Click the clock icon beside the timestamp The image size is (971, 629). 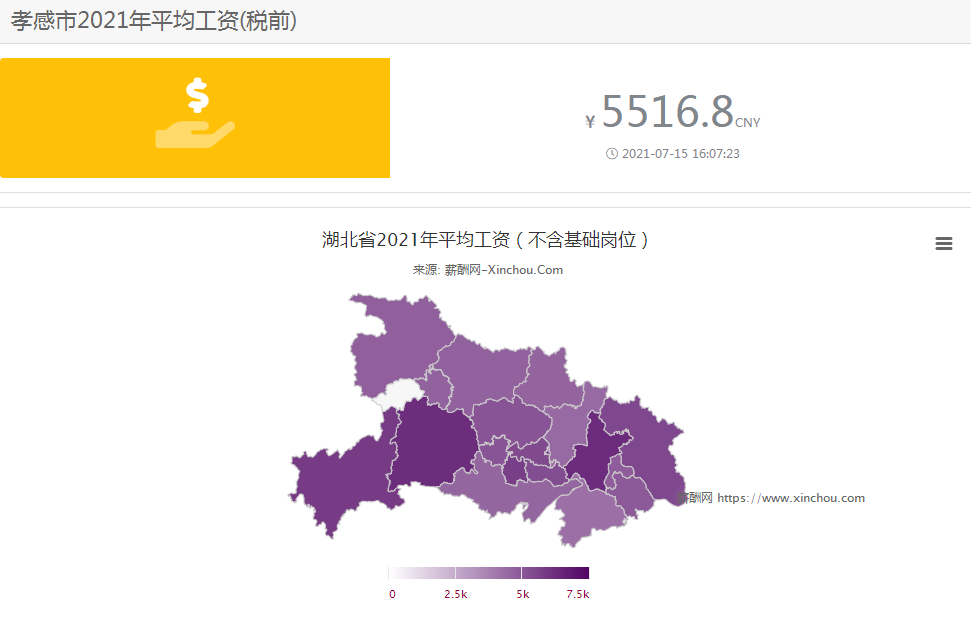click(612, 154)
